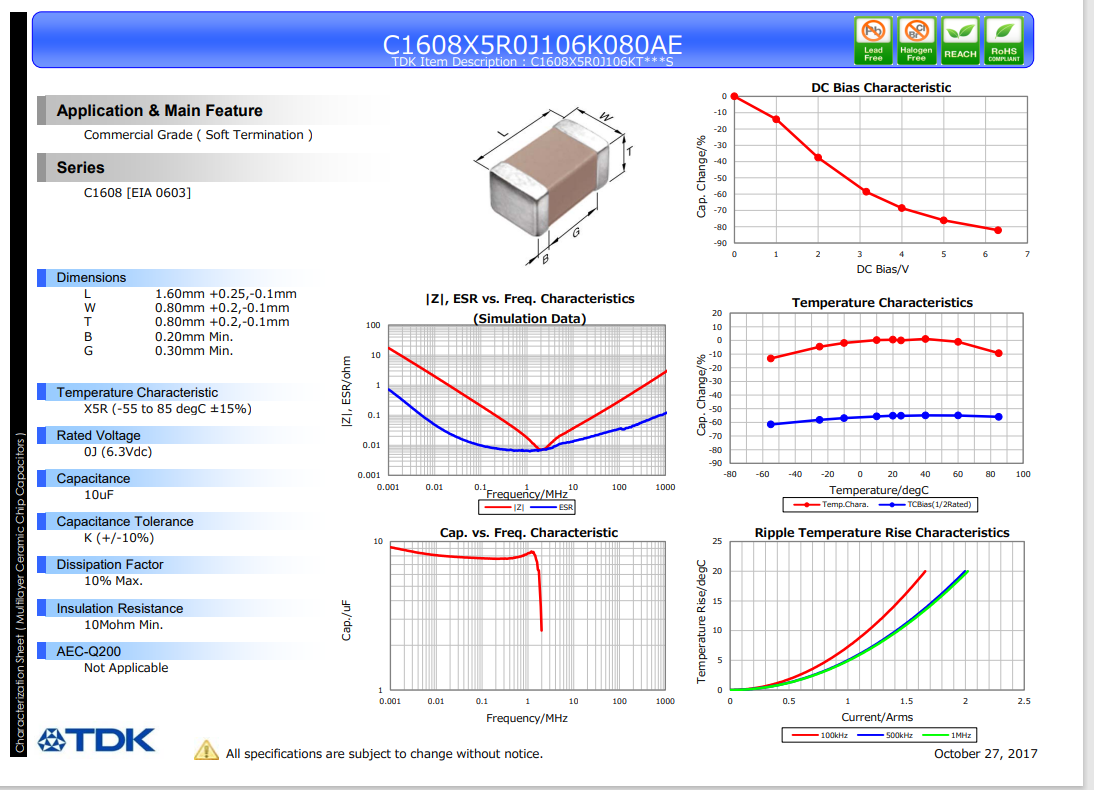Select the L dimension value 1.60mm +0.25,-0.1mm
Image resolution: width=1094 pixels, height=790 pixels.
coord(226,294)
